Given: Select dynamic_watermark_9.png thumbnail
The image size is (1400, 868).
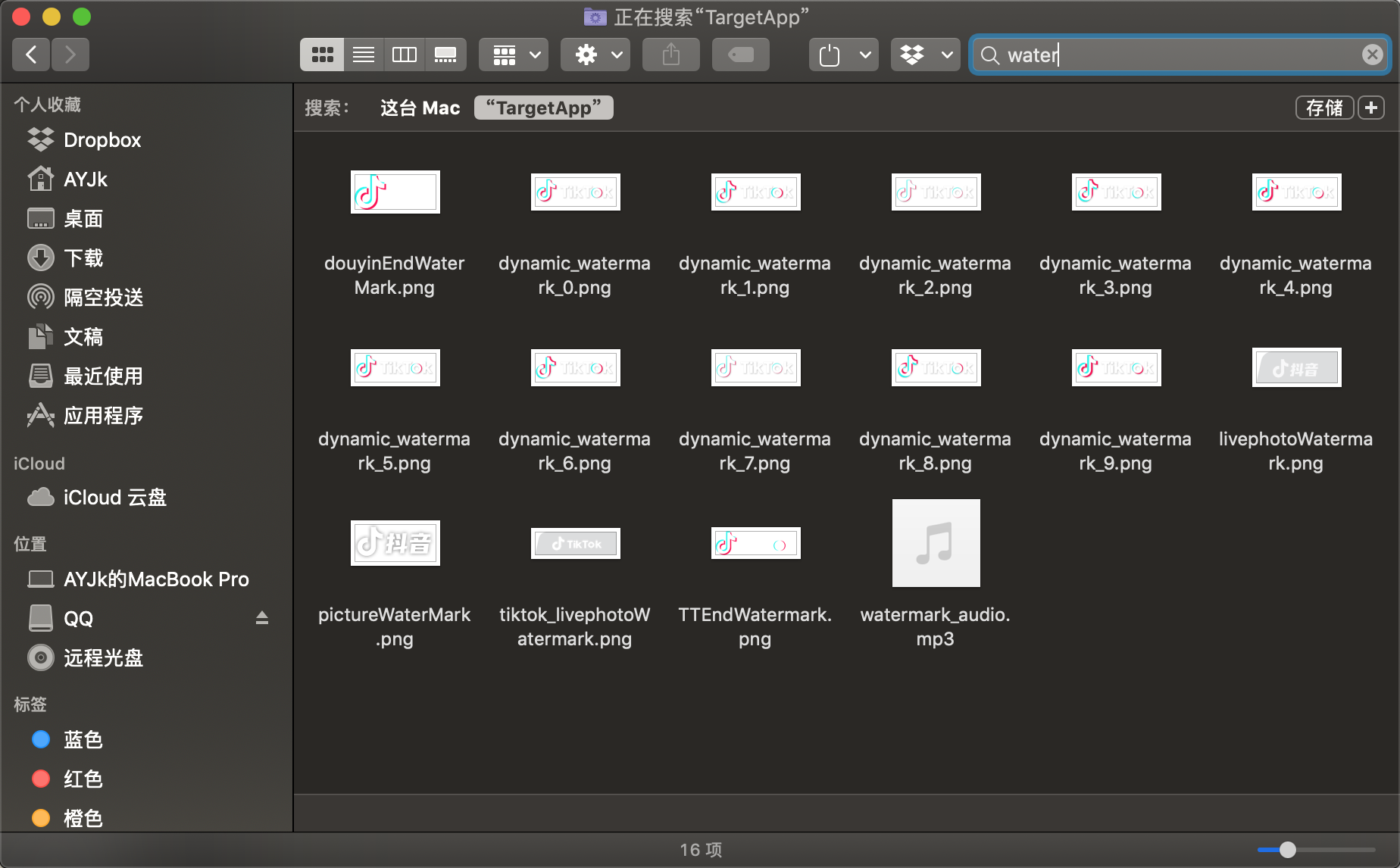Looking at the screenshot, I should [1116, 367].
